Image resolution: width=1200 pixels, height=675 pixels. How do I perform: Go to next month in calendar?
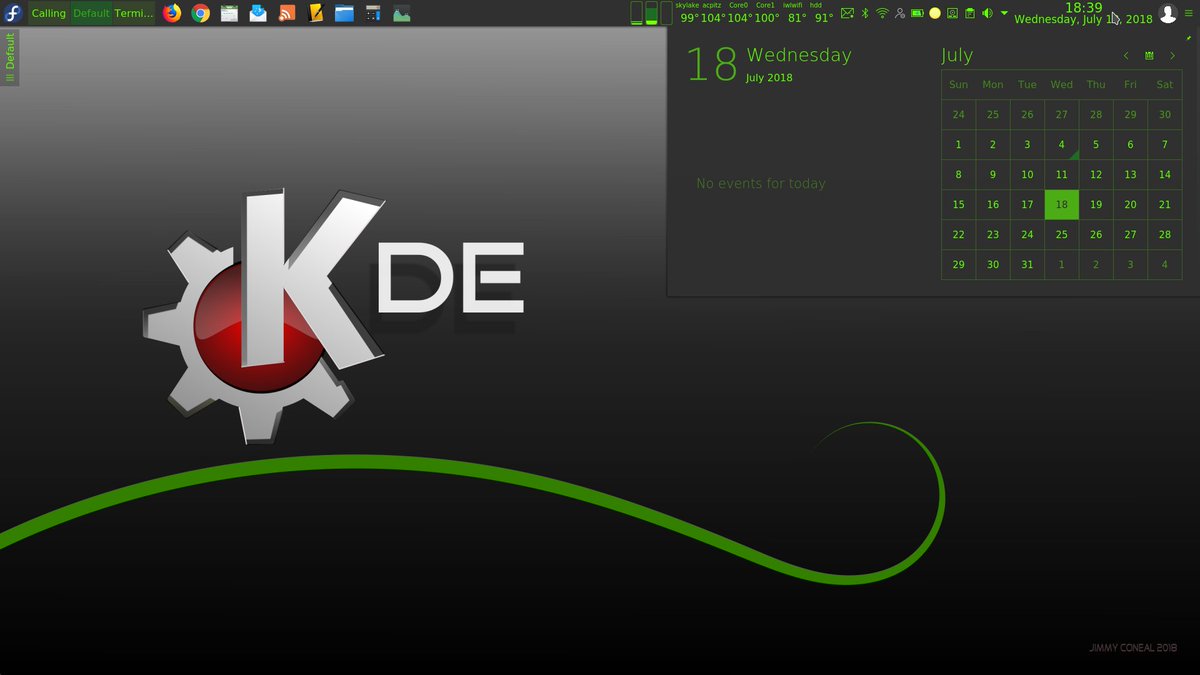click(x=1172, y=56)
